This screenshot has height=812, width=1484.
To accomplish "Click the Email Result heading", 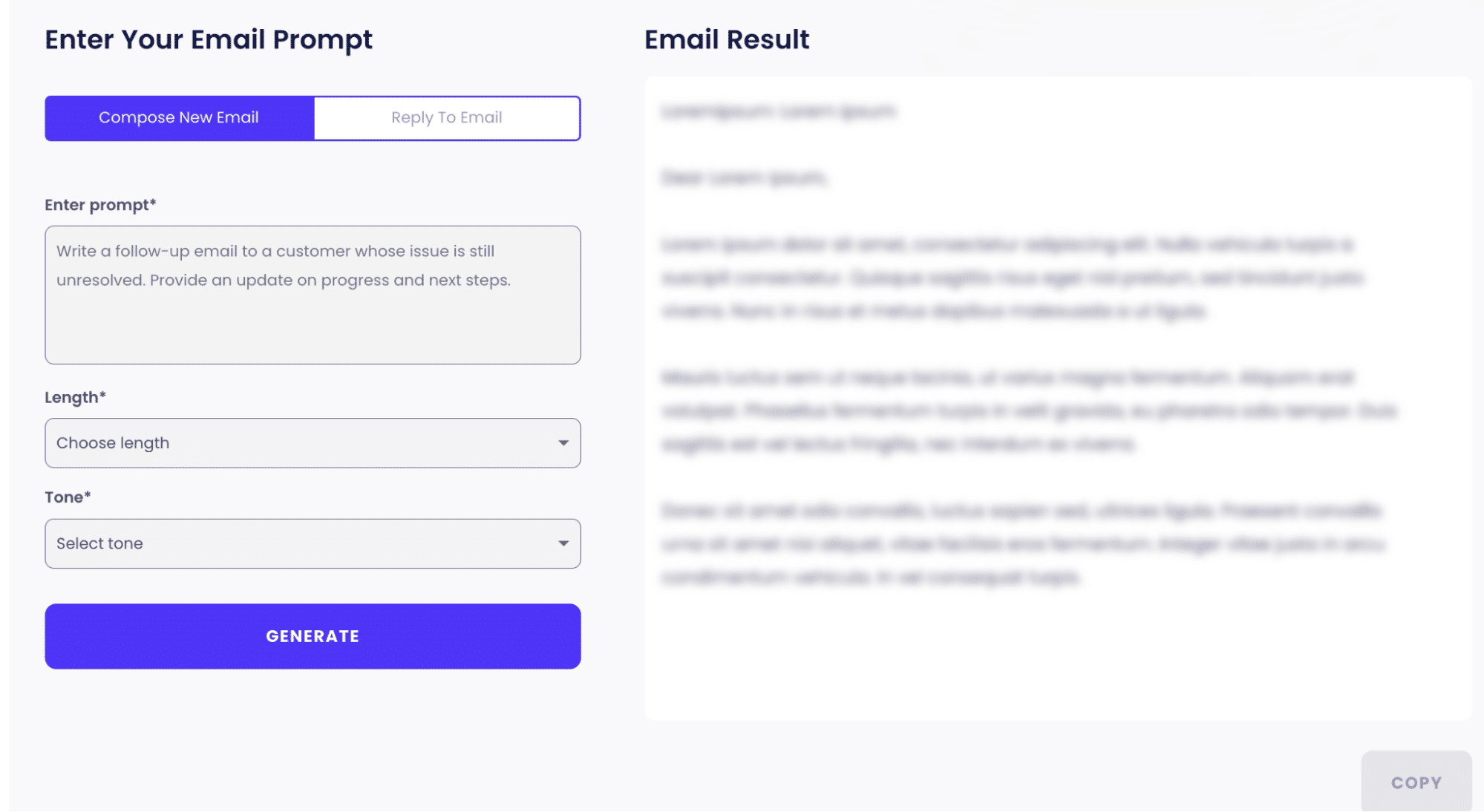I will click(x=727, y=39).
